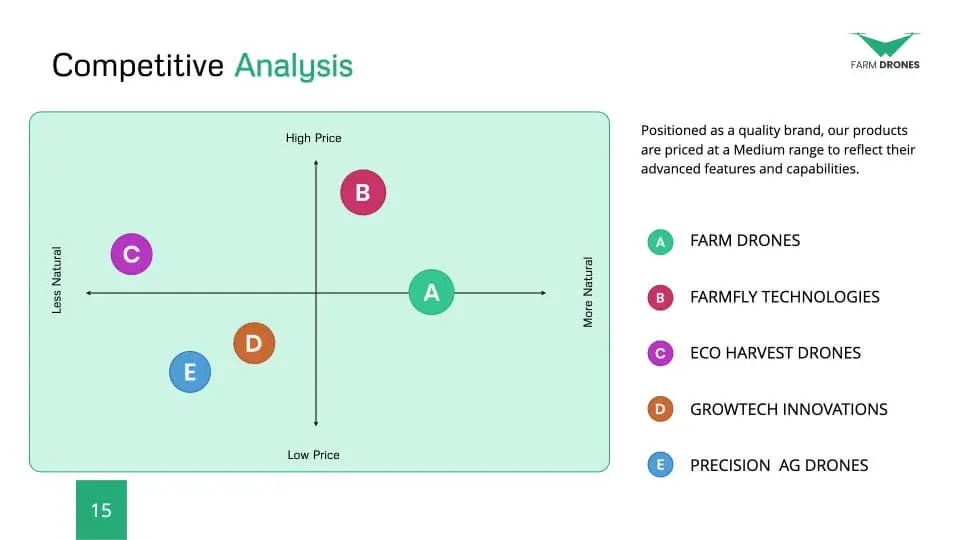Click the green page number 15 box
This screenshot has width=960, height=540.
(x=102, y=510)
